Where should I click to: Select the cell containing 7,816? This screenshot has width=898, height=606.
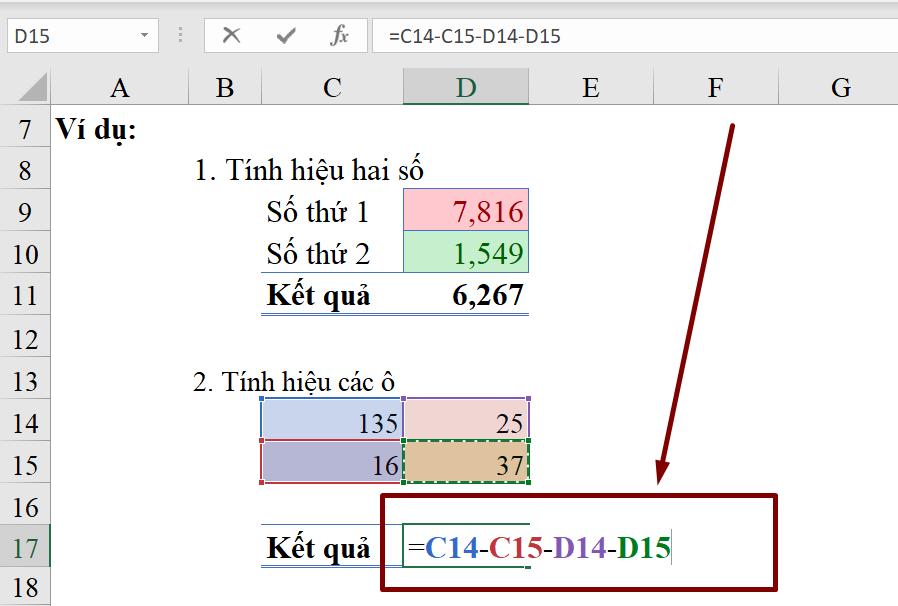[x=465, y=211]
